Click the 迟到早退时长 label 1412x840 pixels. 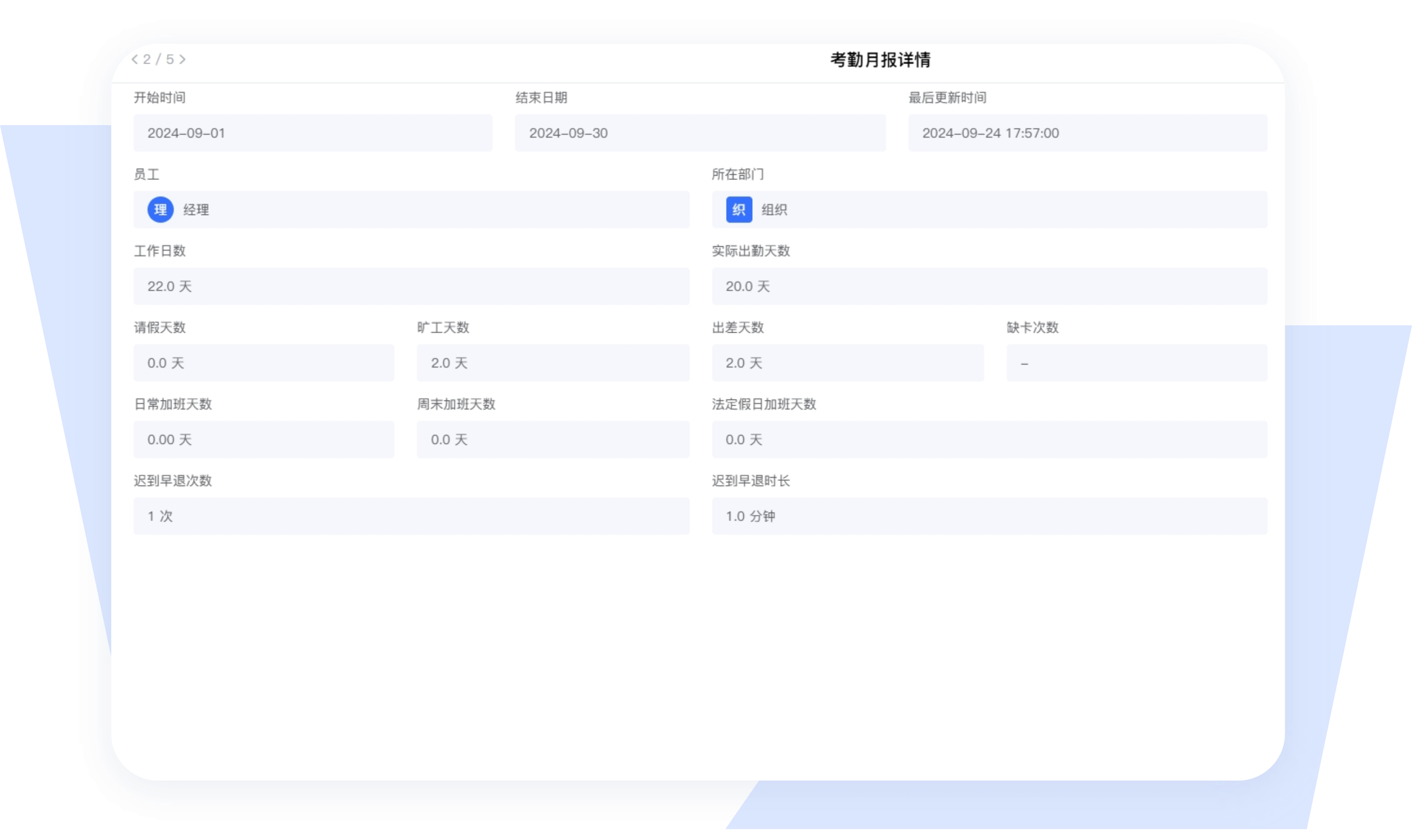tap(751, 481)
